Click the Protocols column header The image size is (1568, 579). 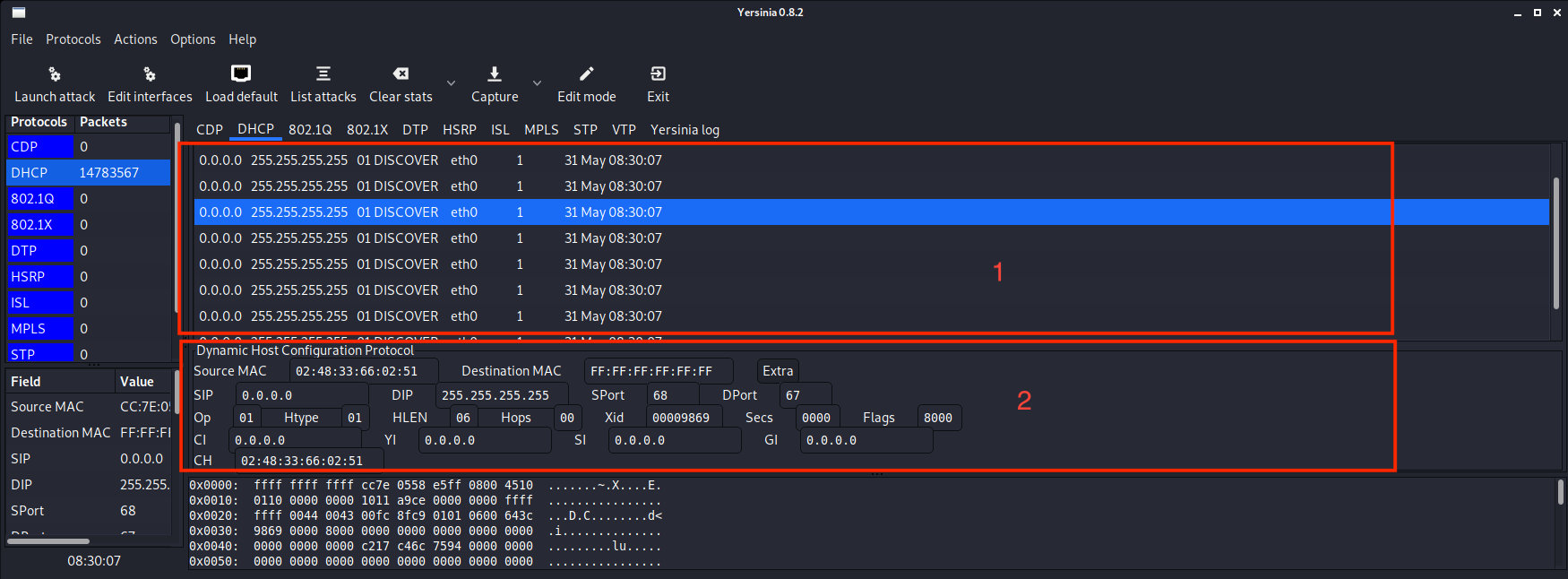[39, 122]
